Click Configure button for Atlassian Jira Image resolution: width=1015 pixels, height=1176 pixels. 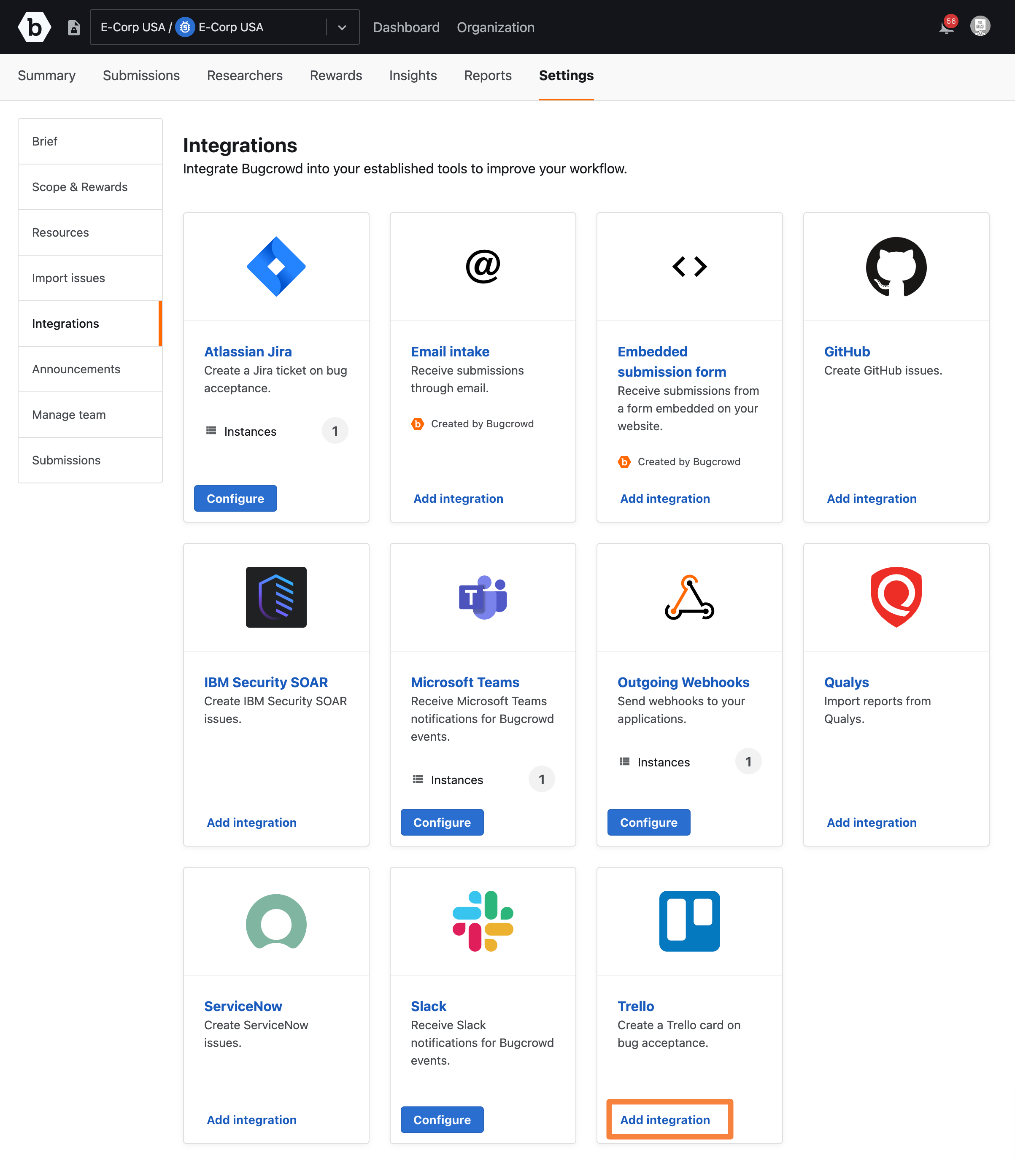pos(235,498)
